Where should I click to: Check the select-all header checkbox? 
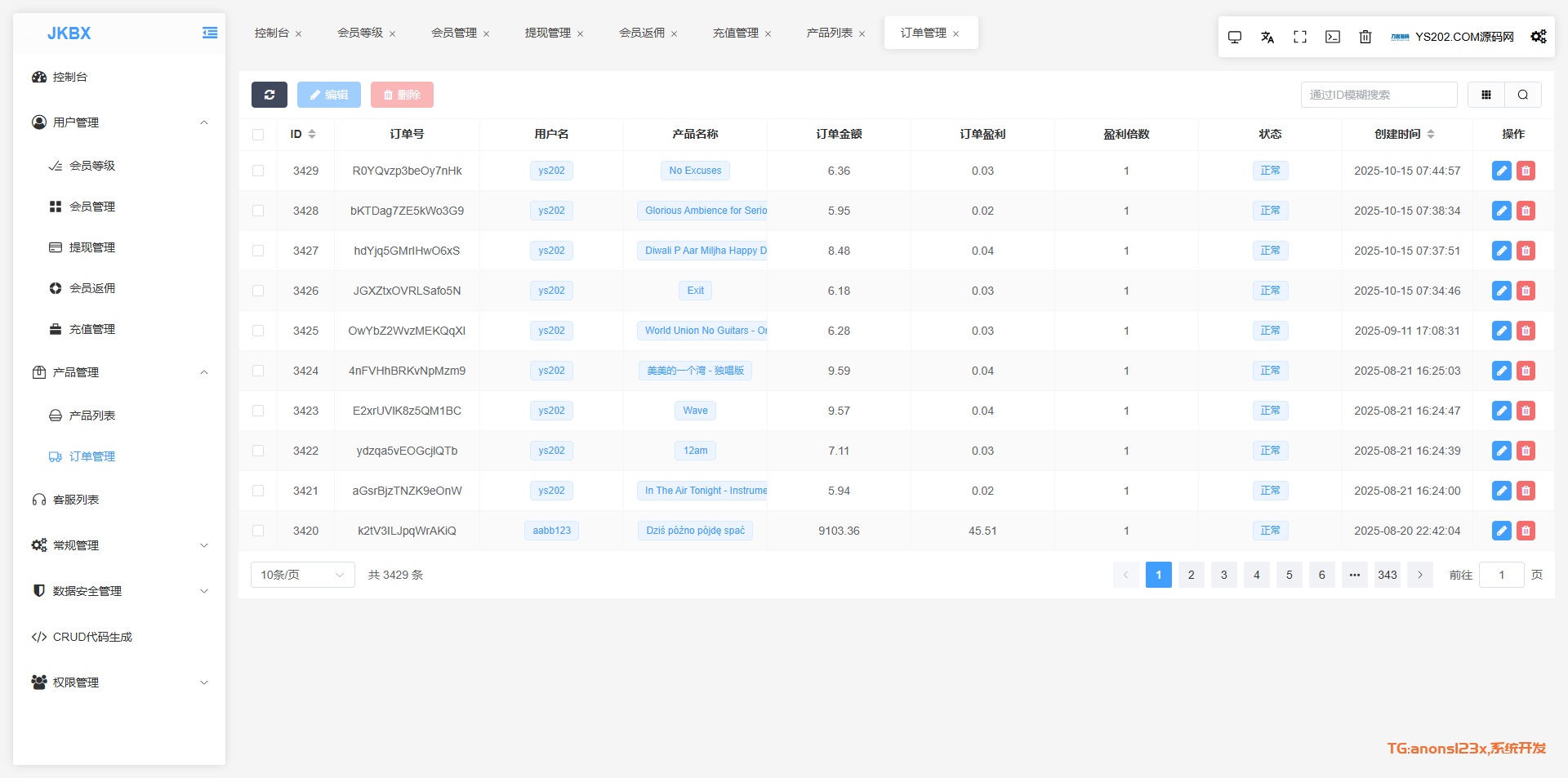coord(258,135)
